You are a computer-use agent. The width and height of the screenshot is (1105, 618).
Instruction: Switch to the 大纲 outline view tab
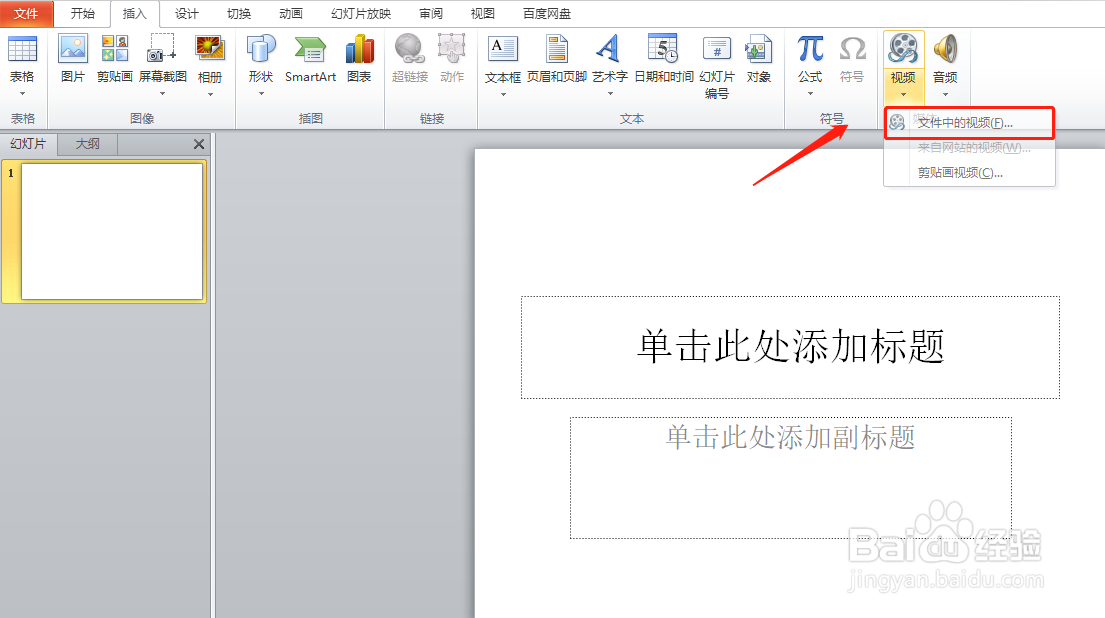coord(87,143)
